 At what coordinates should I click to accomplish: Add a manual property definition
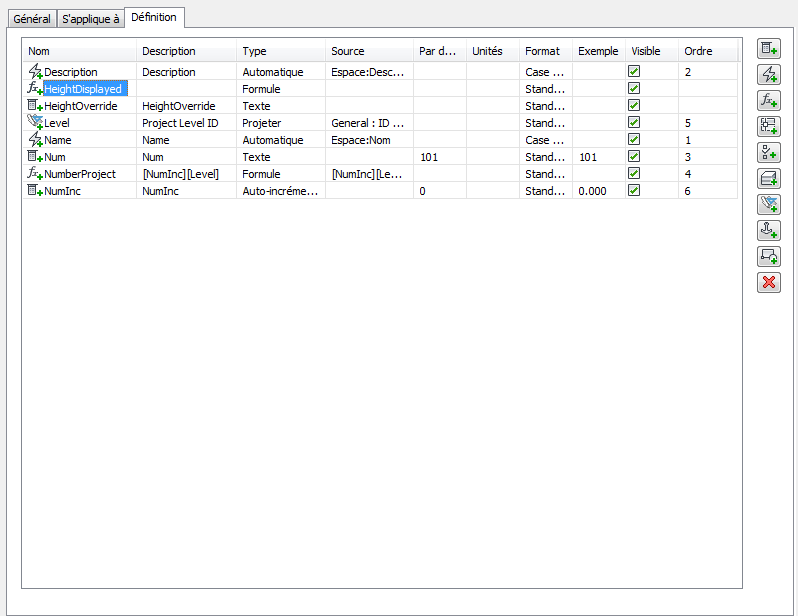coord(768,49)
